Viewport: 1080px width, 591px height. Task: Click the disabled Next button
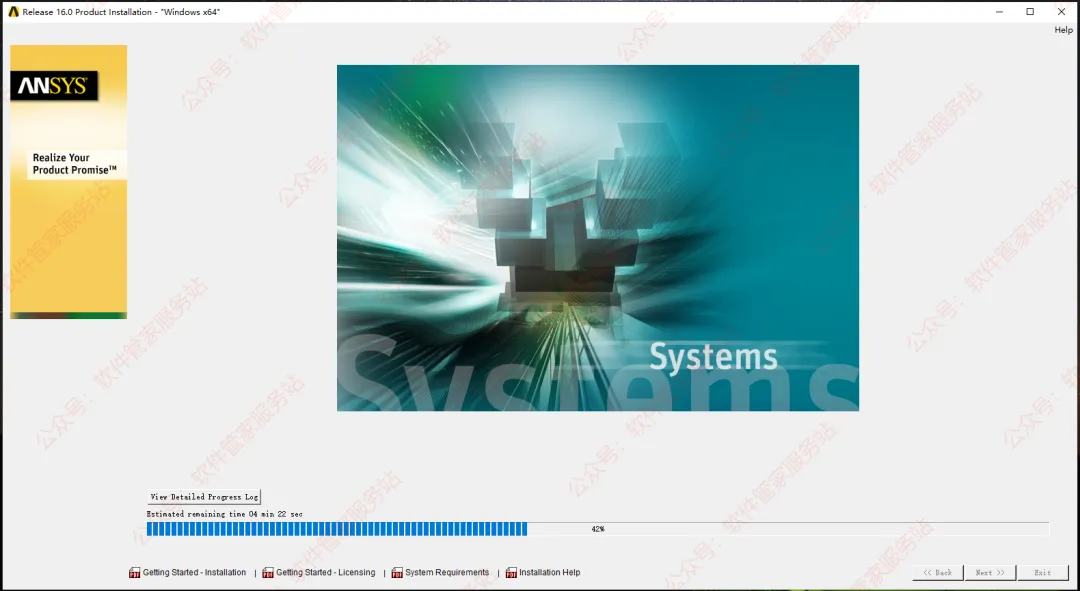990,572
